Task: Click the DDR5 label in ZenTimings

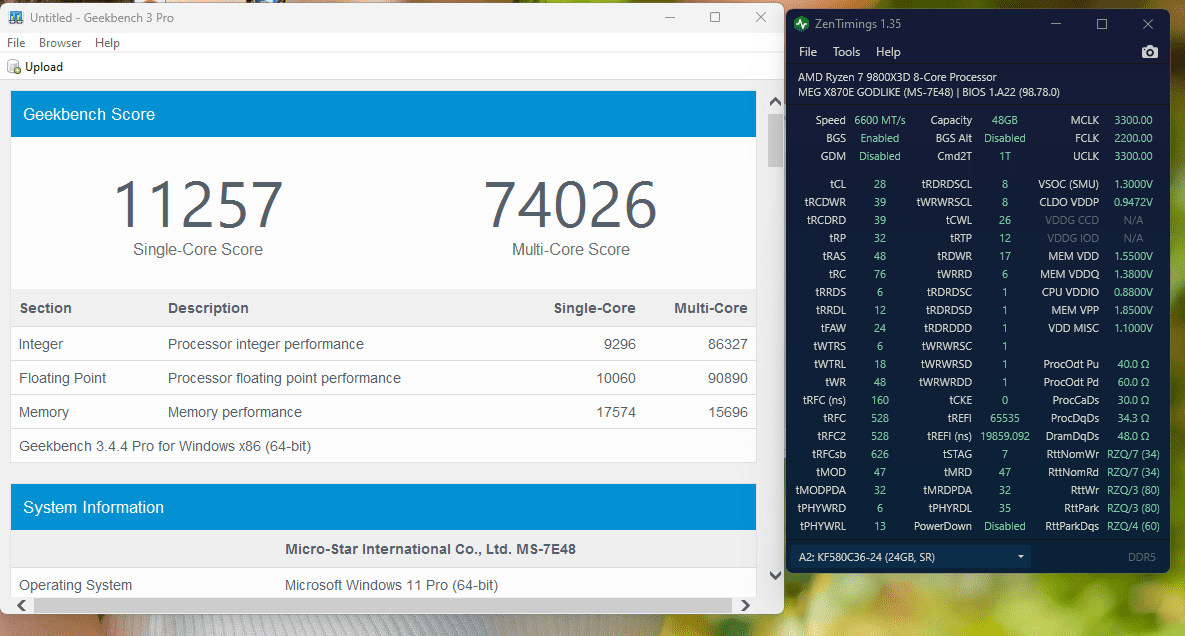Action: click(x=1141, y=557)
